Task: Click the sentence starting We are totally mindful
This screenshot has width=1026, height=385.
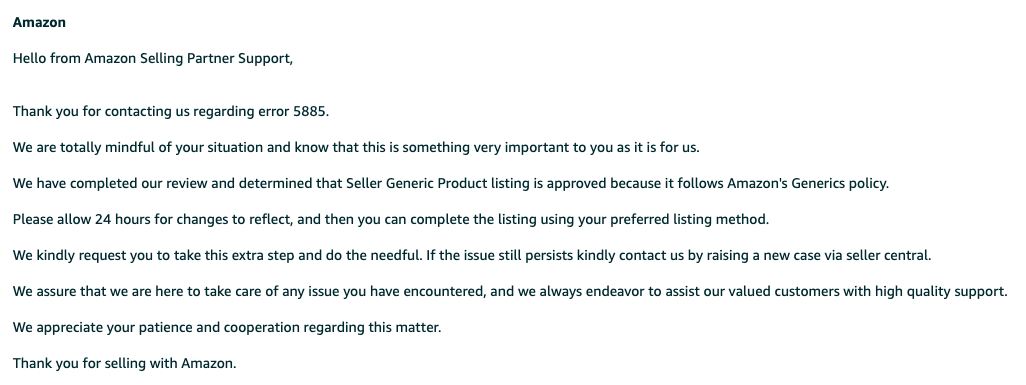Action: tap(357, 148)
